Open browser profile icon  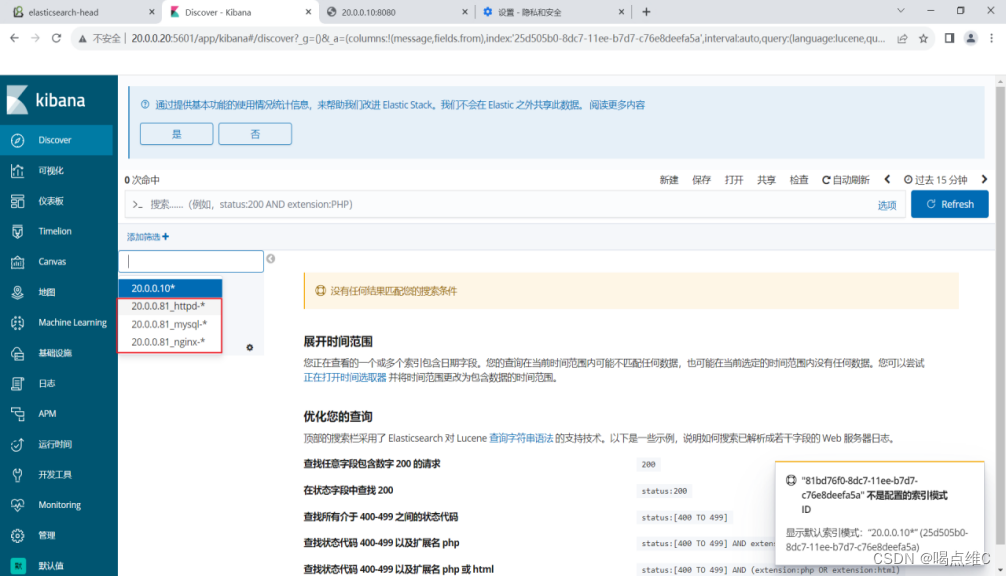click(x=971, y=38)
